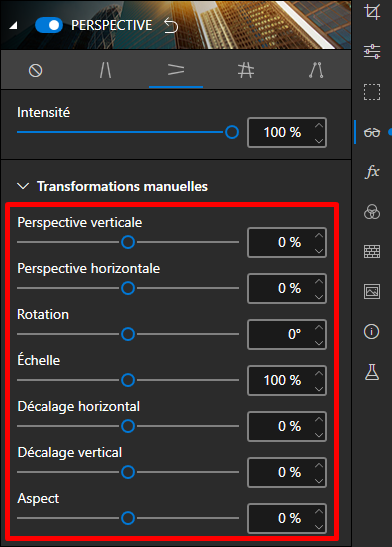The image size is (392, 547).
Task: Decrease Rotation value with down arrow
Action: pos(319,343)
